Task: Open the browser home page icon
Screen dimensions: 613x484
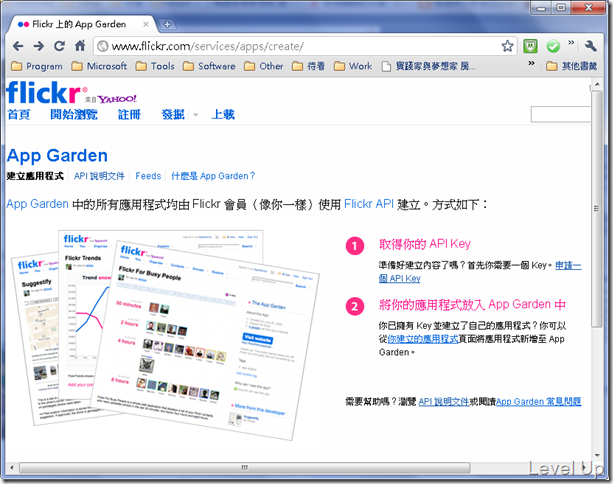Action: 80,46
